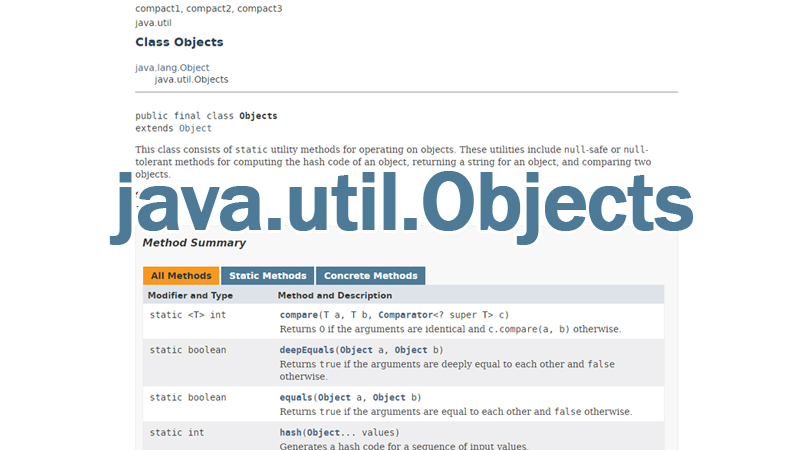
Task: Click the 'Modifier and Type' column header
Action: [x=190, y=295]
